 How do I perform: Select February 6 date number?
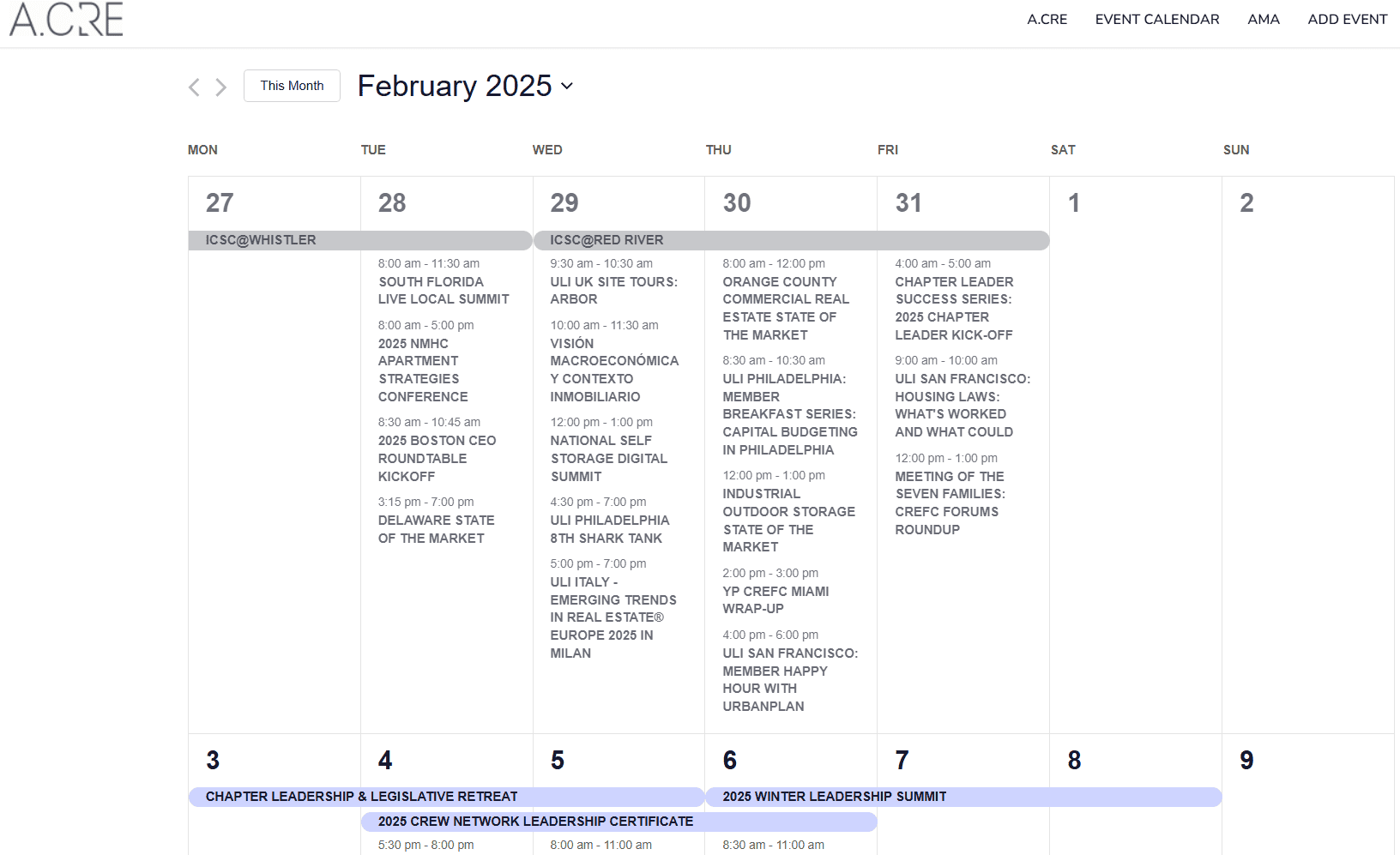[730, 761]
